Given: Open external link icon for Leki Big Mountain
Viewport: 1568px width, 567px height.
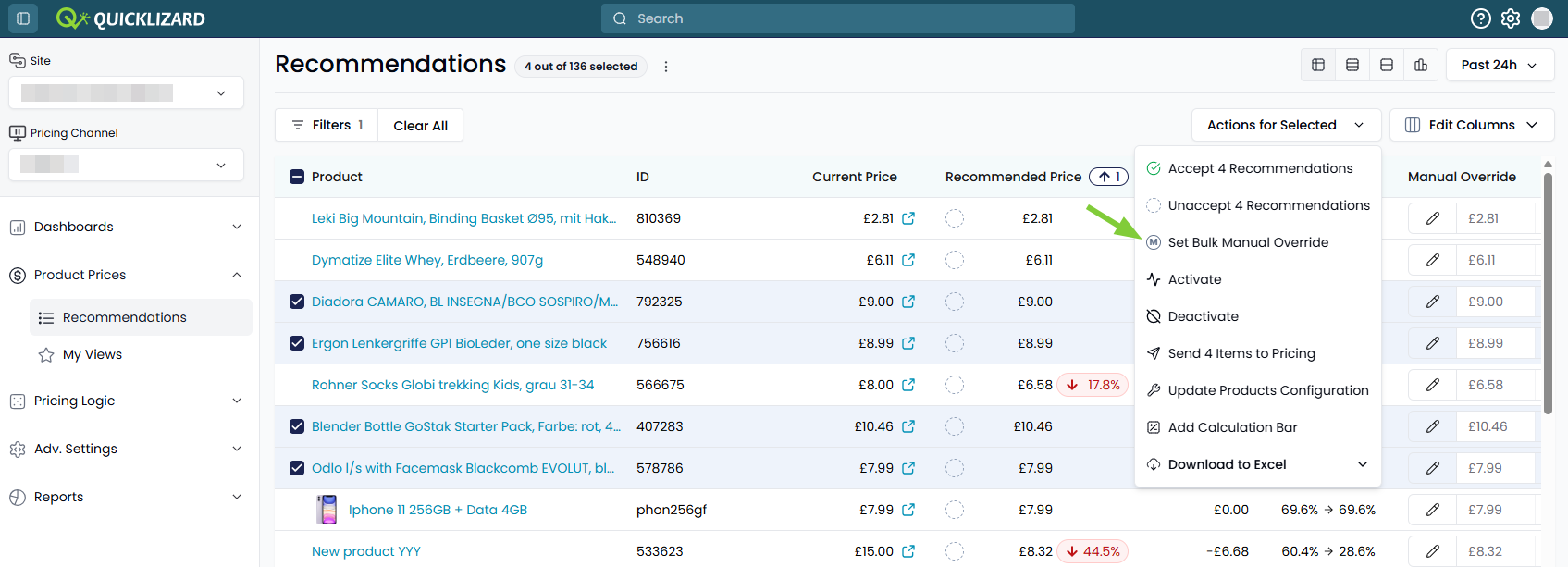Looking at the screenshot, I should (908, 218).
